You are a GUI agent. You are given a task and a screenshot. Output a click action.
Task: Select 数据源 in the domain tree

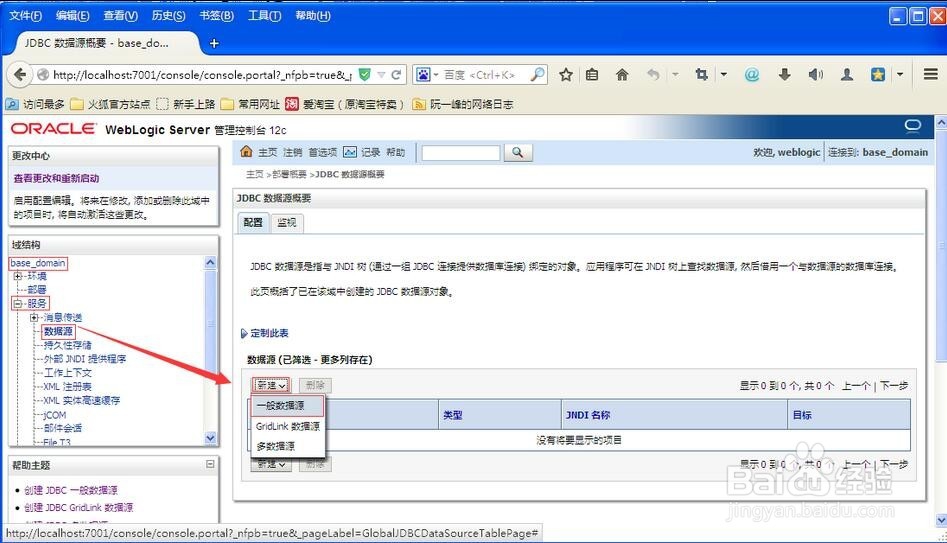point(58,331)
